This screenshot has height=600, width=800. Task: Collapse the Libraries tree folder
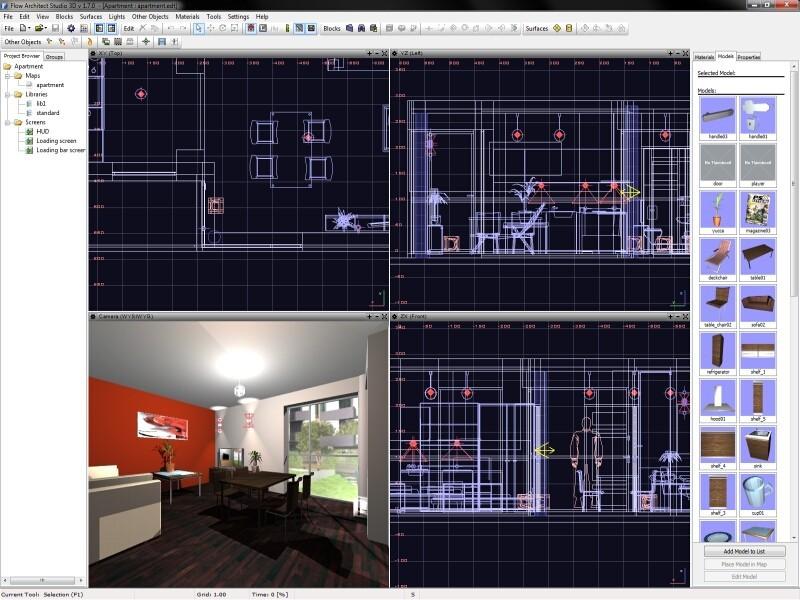[8, 94]
